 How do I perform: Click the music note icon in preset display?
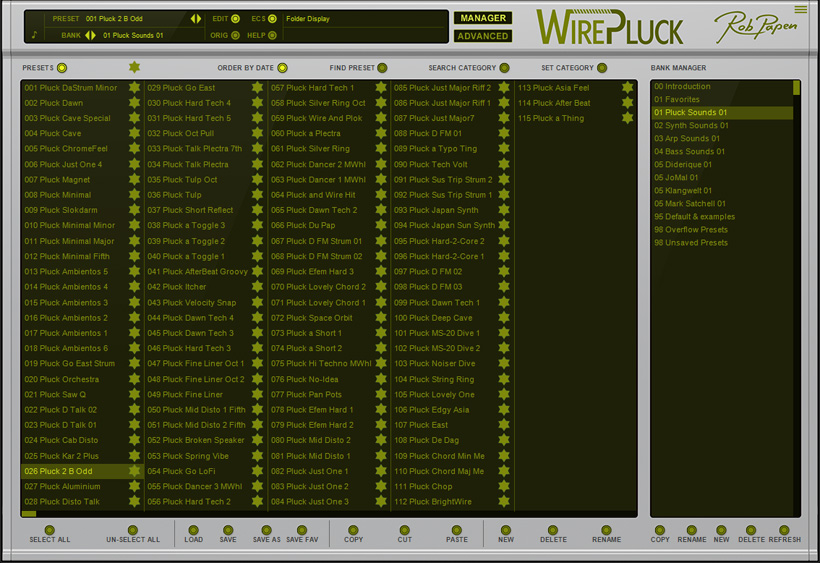click(35, 35)
